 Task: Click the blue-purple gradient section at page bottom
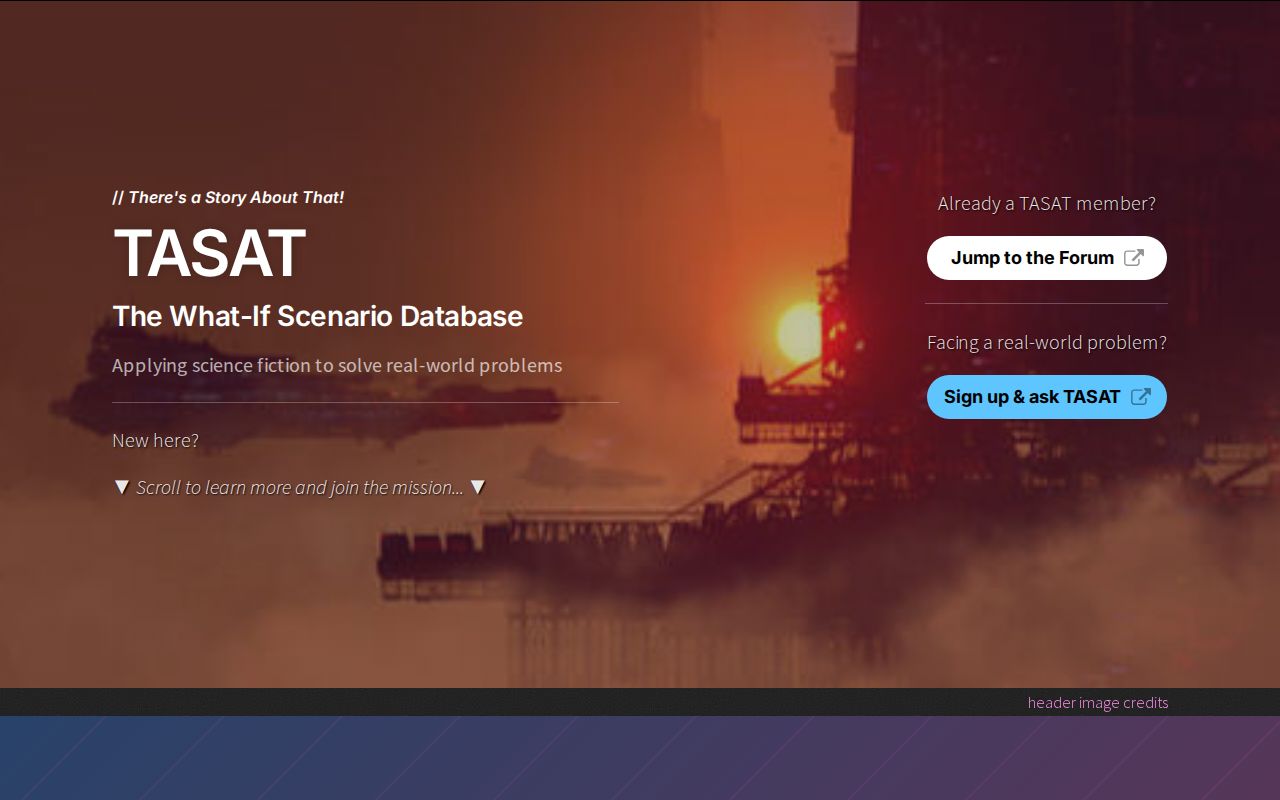point(640,758)
